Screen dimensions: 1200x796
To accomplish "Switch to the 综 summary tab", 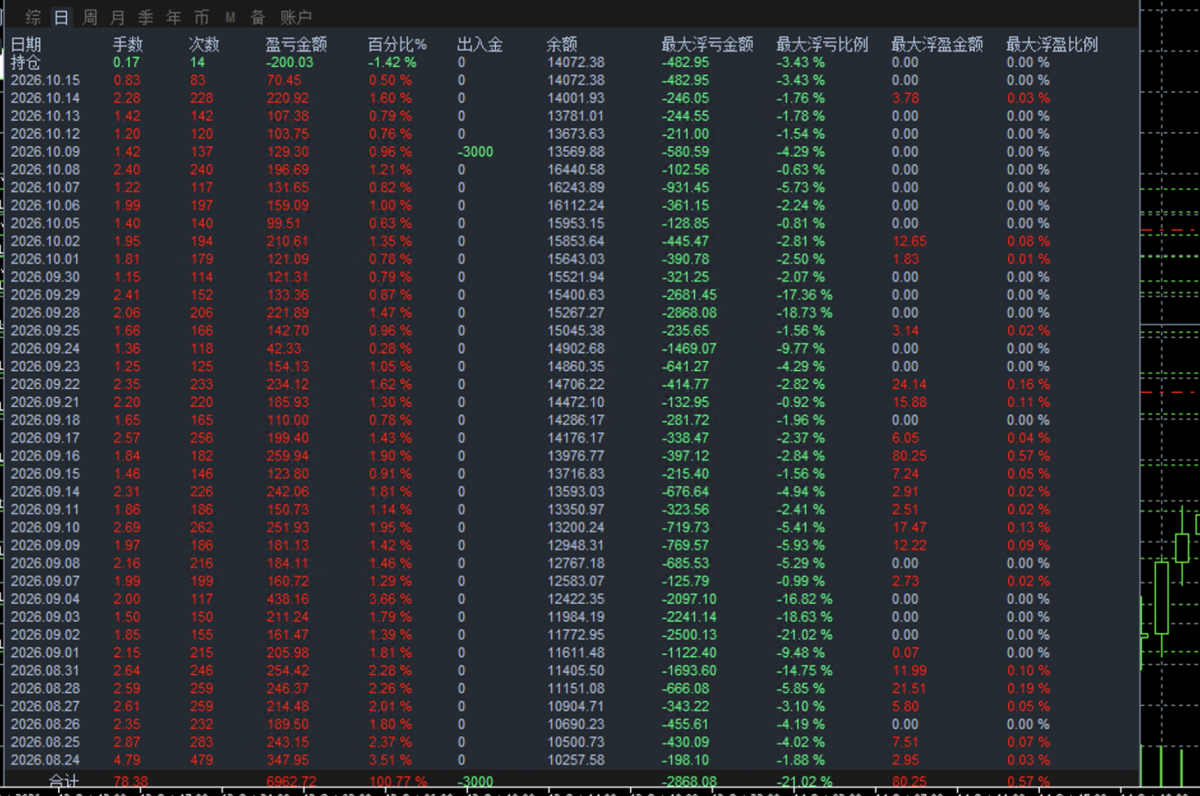I will coord(34,17).
